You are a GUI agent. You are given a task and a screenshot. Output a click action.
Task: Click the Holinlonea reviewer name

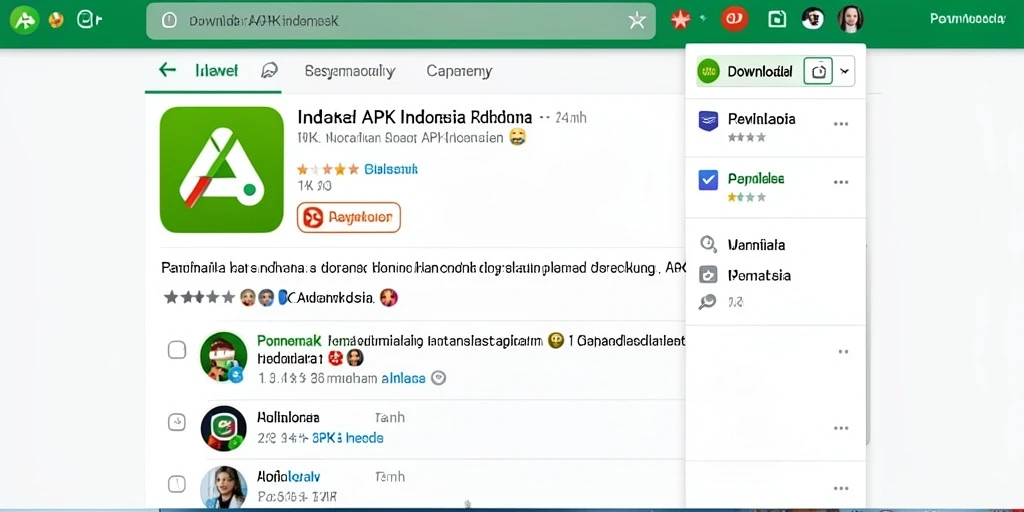coord(288,417)
